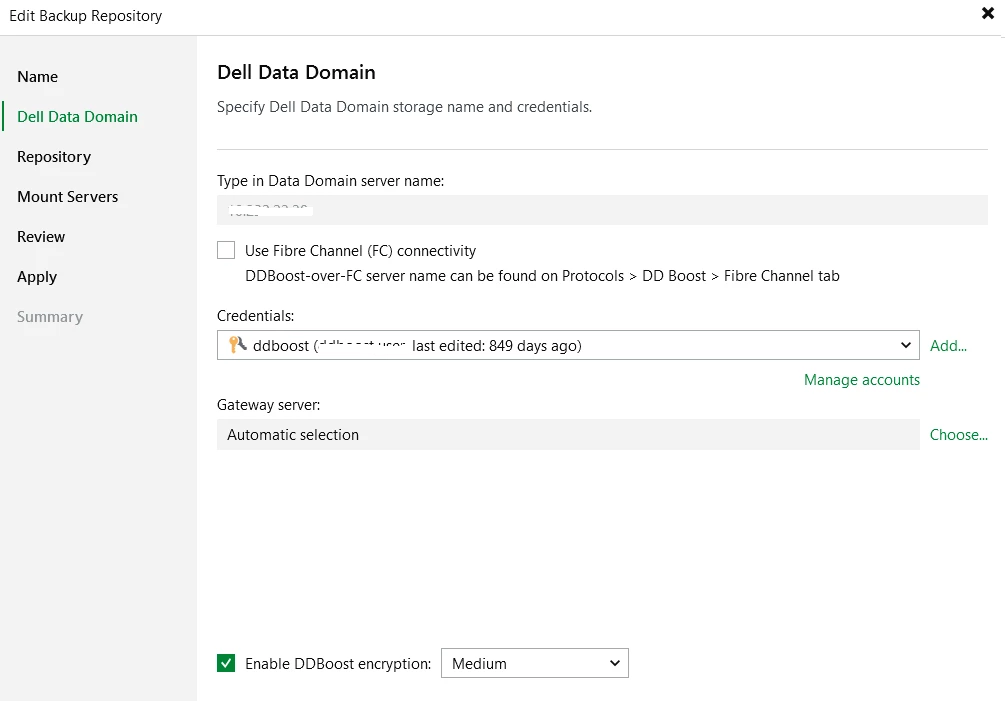Jump to the Review step
This screenshot has width=1005, height=701.
41,237
